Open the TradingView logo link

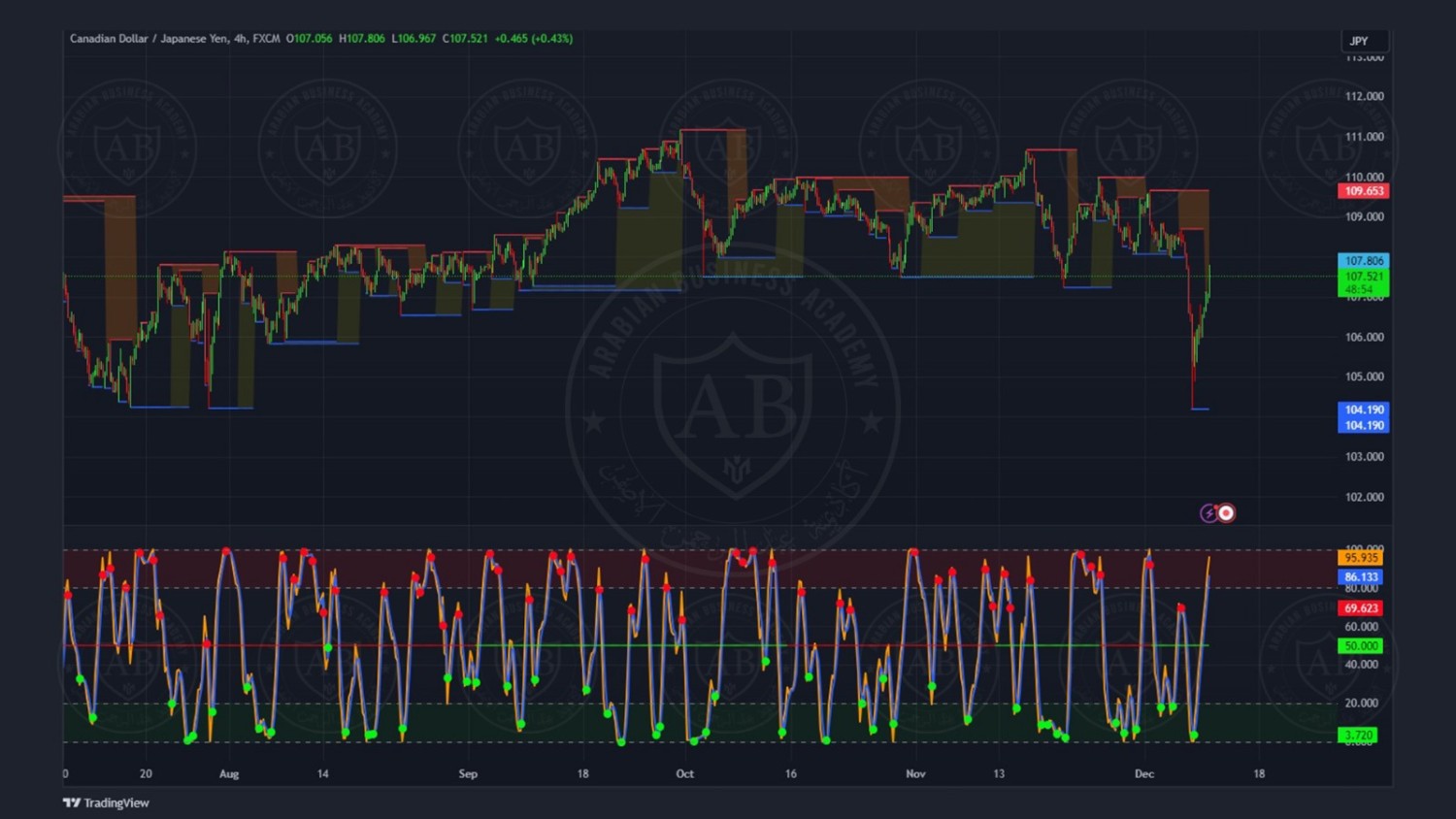point(106,803)
